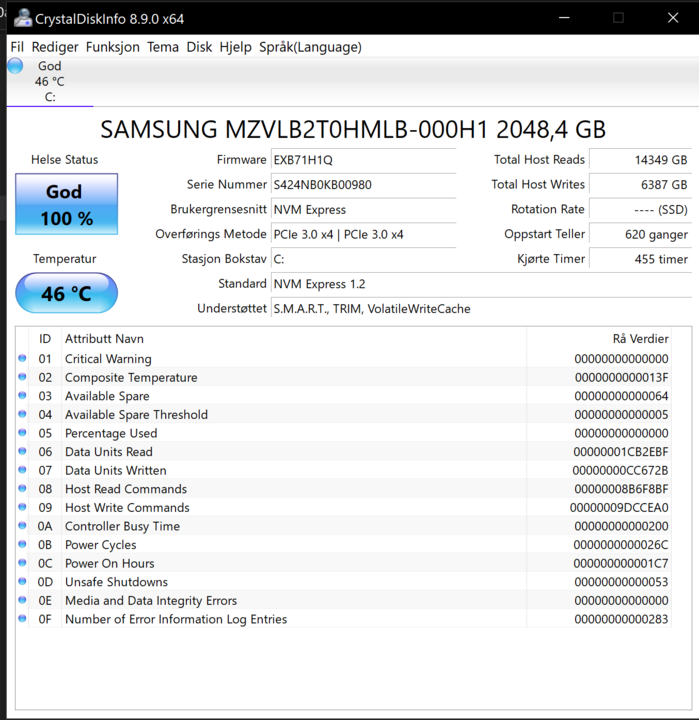
Task: Open the Funksjon menu
Action: tap(113, 47)
